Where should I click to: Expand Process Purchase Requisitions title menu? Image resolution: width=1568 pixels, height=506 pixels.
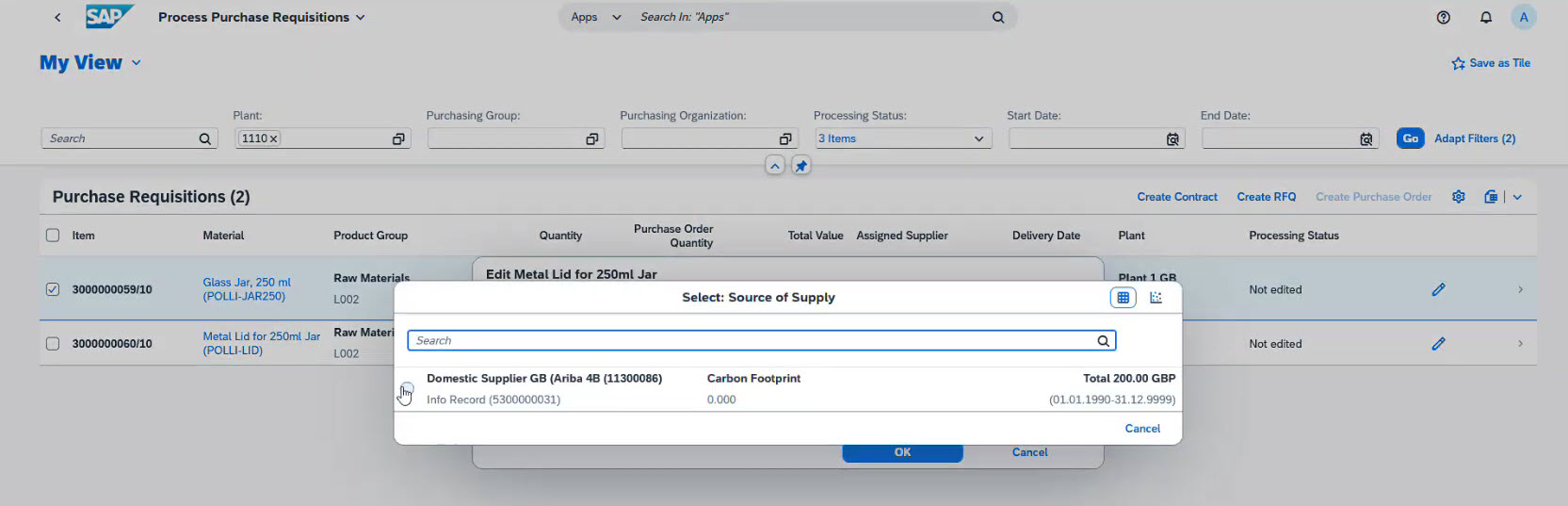pos(360,17)
